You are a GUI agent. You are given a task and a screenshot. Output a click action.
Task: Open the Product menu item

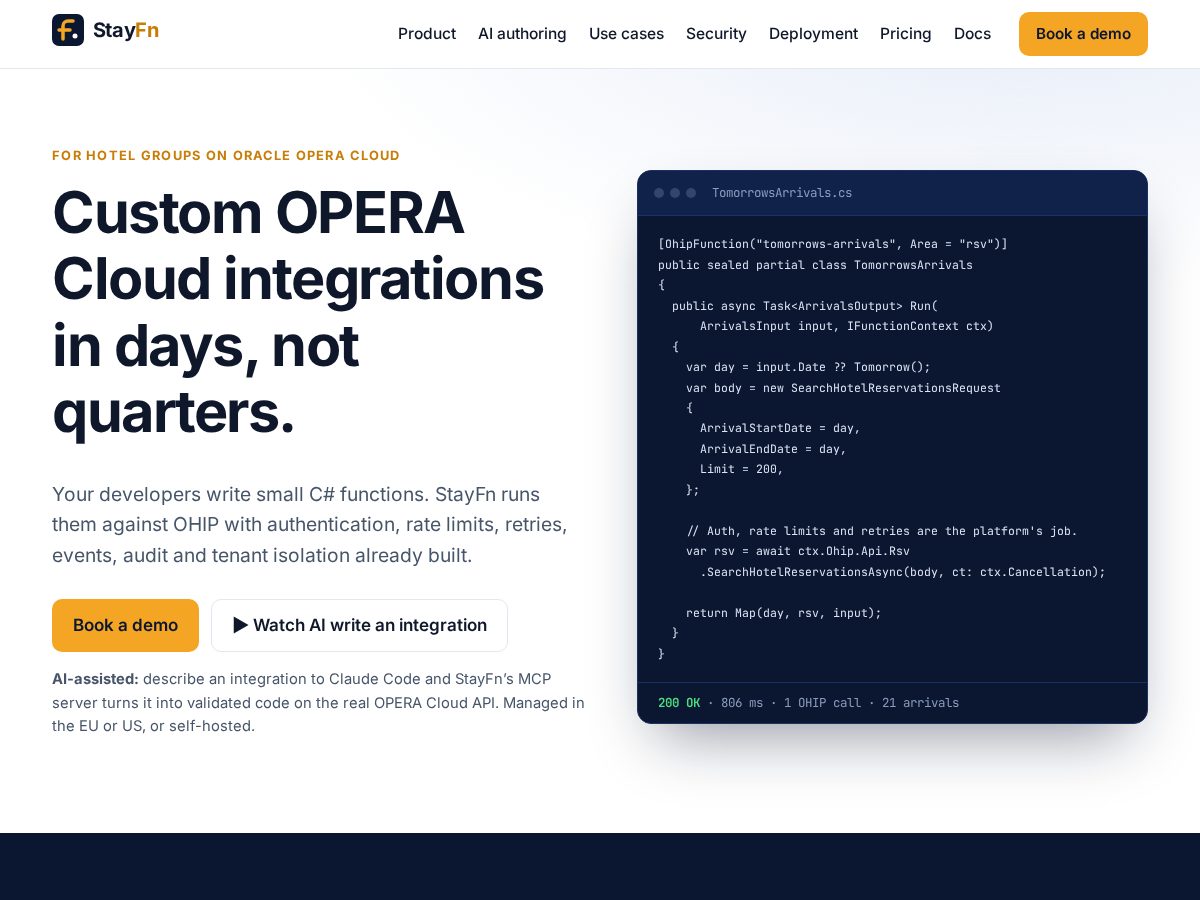pos(427,34)
